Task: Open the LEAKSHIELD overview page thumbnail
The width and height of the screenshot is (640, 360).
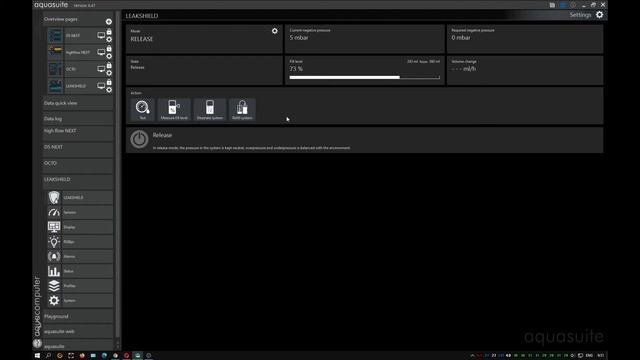Action: (x=55, y=86)
